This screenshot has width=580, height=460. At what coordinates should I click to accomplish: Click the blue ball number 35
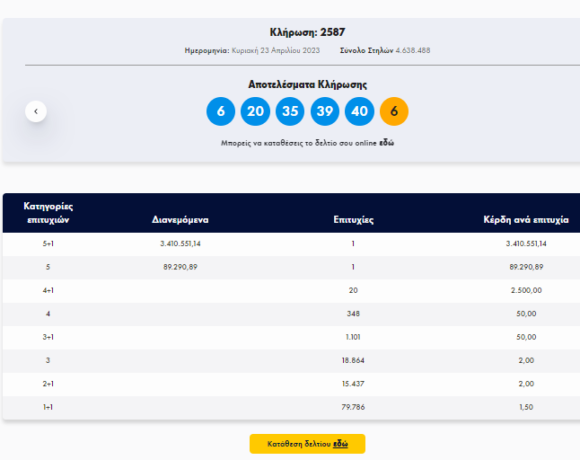coord(290,111)
